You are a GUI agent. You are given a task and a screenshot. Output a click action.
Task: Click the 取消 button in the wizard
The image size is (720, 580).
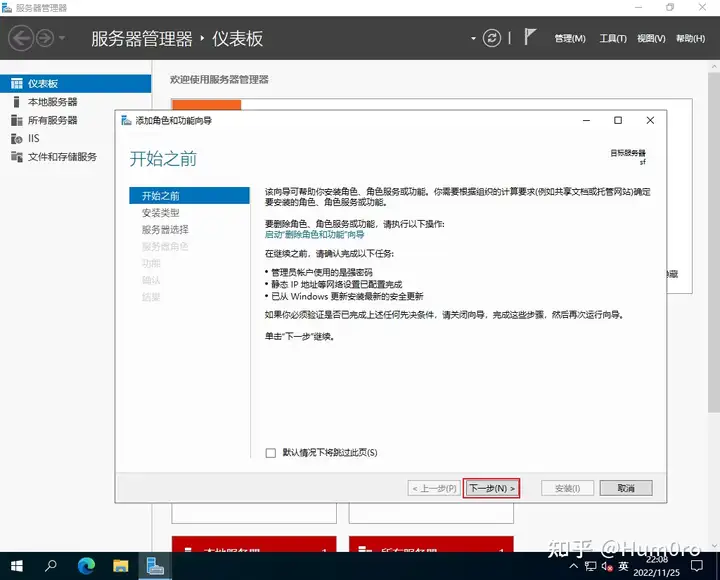pos(626,488)
